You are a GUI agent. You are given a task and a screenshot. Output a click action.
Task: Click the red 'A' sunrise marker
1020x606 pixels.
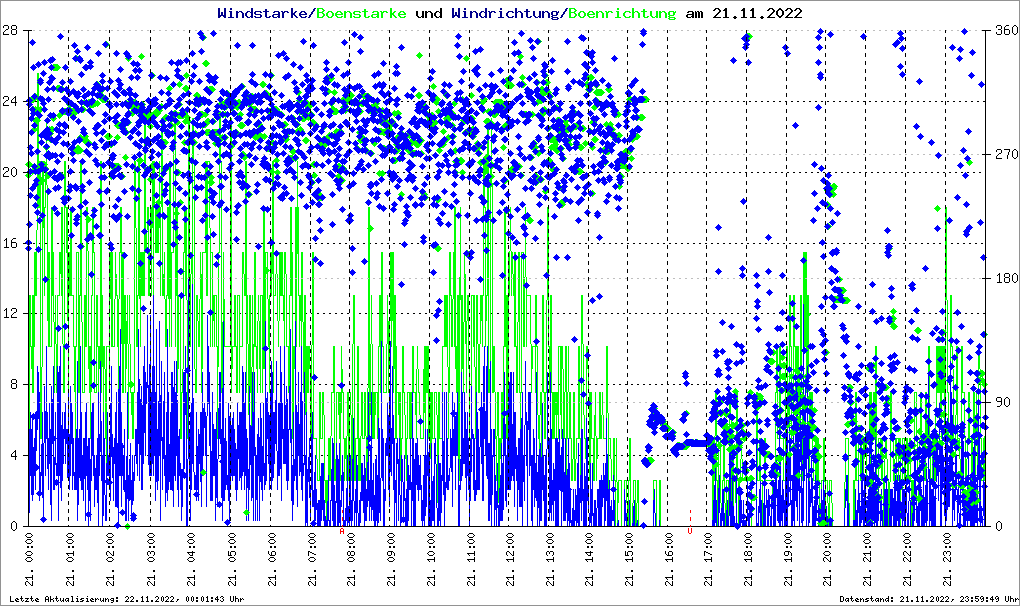point(342,532)
